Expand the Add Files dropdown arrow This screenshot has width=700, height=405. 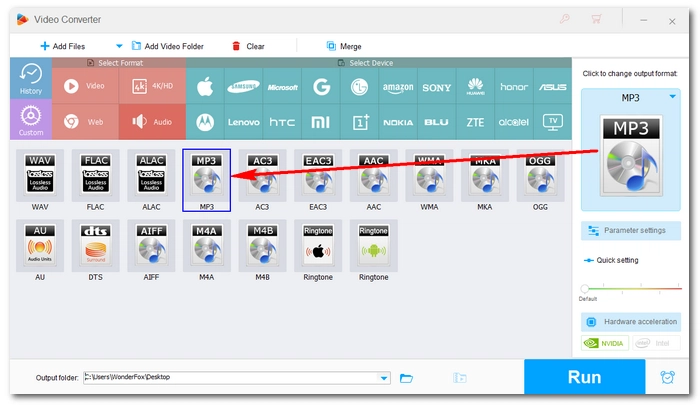[x=119, y=46]
